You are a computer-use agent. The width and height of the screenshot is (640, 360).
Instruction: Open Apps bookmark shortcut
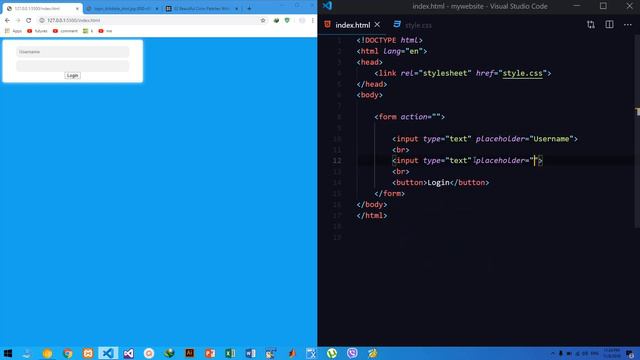[x=13, y=31]
